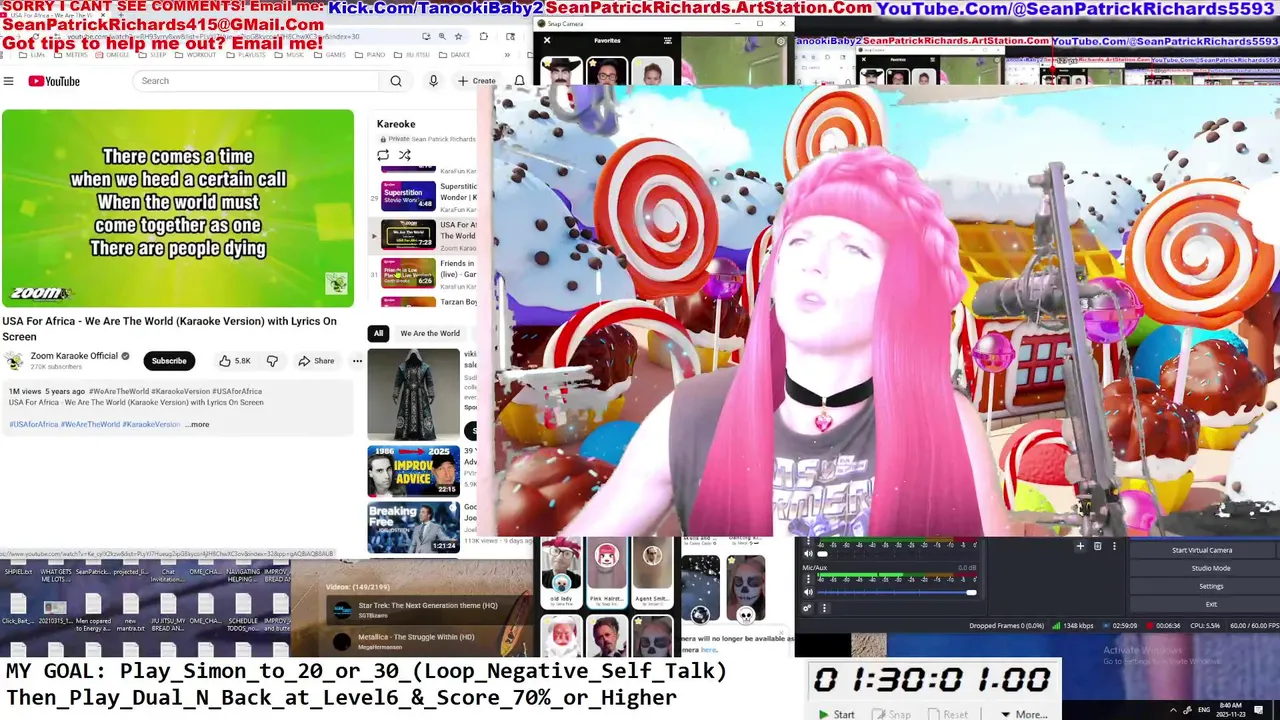This screenshot has height=720, width=1280.
Task: Open browser extensions puzzle icon
Action: point(483,36)
